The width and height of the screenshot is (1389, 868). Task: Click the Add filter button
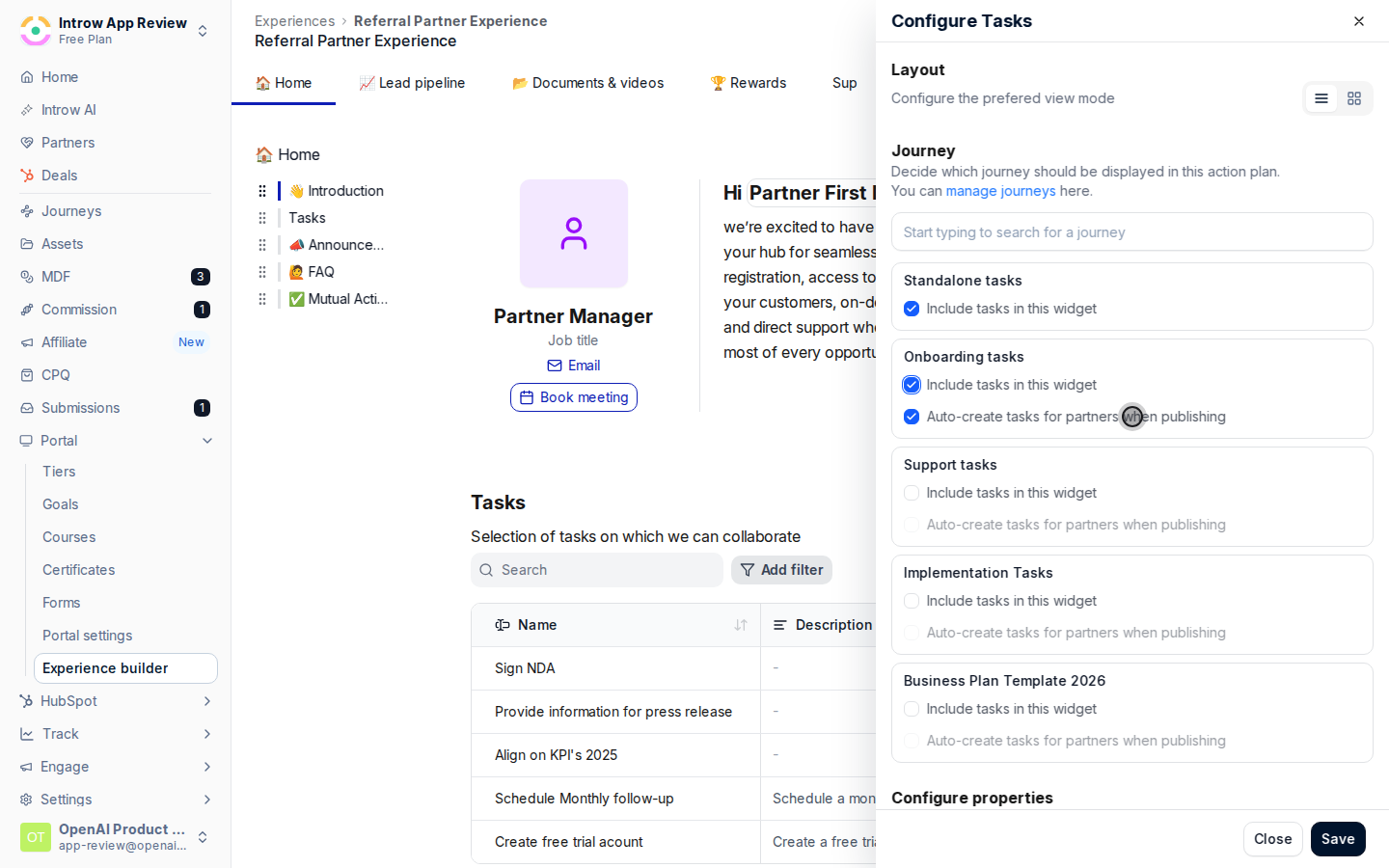pos(781,570)
